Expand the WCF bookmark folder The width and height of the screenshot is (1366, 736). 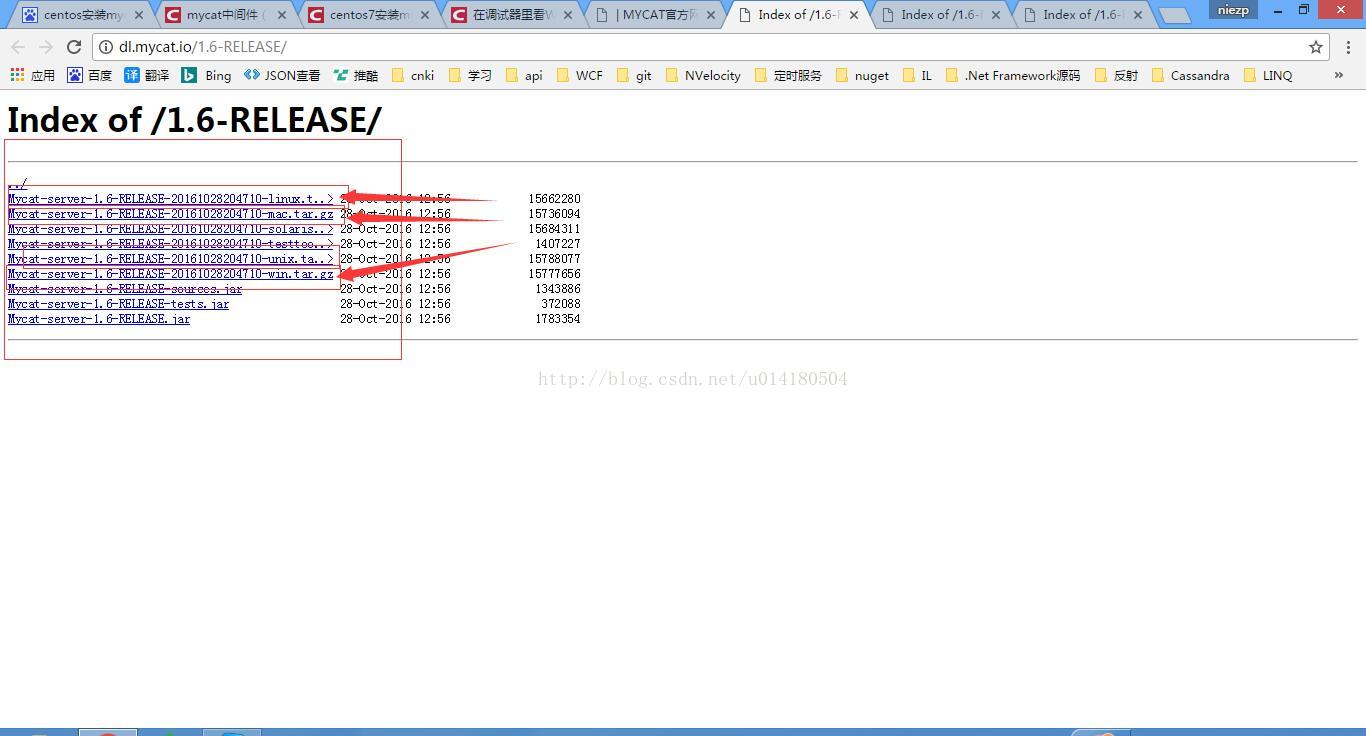pyautogui.click(x=579, y=75)
